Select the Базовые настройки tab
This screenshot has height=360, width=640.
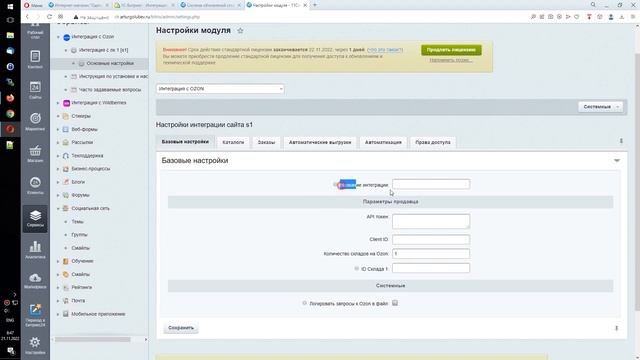tap(185, 142)
